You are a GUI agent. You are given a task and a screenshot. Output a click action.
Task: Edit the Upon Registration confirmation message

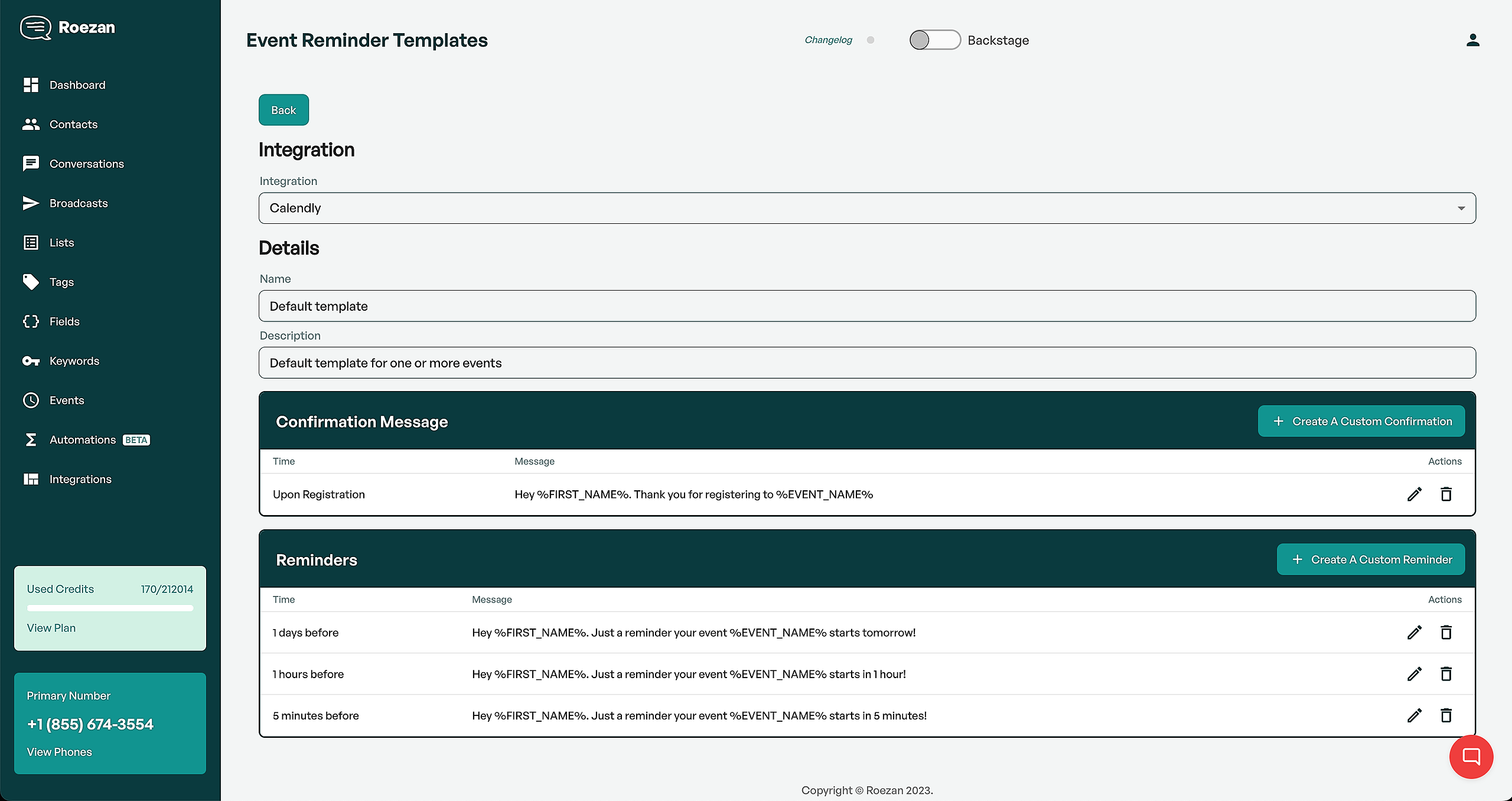pyautogui.click(x=1414, y=494)
